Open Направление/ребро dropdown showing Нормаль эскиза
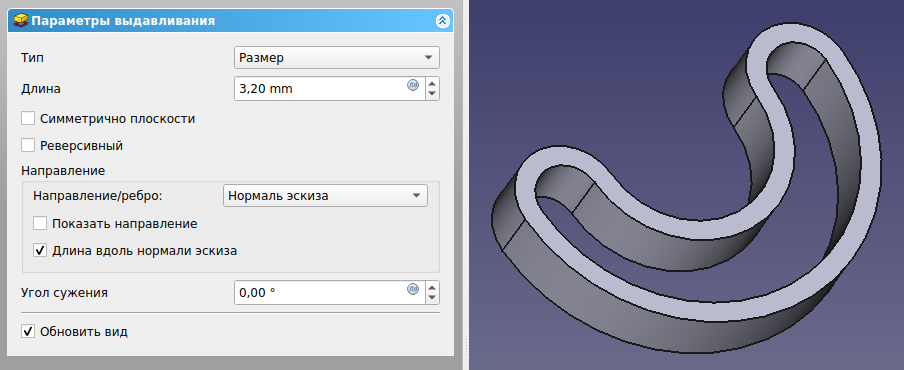The image size is (904, 370). 325,195
